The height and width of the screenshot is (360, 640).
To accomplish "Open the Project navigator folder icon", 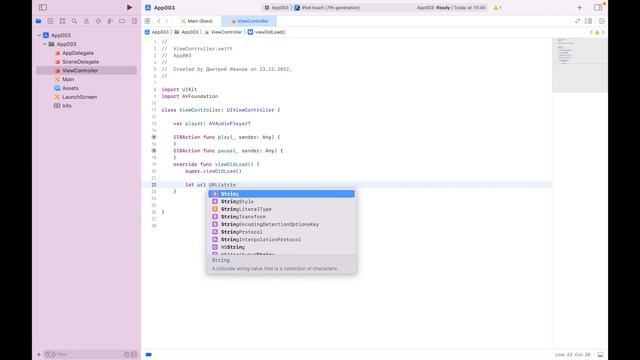I will click(x=38, y=21).
